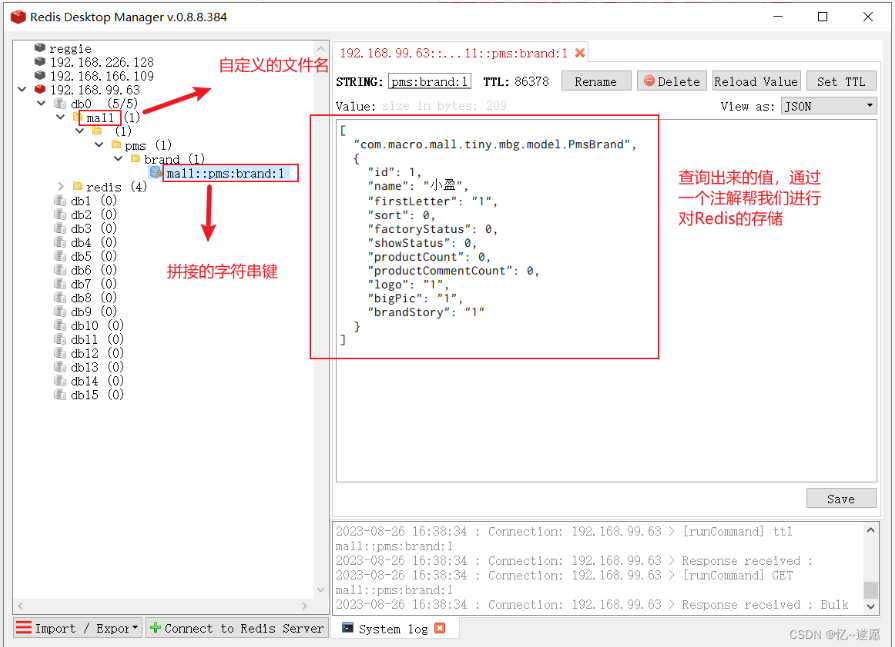Screen dimensions: 895x647
Task: Close the pms:brand:1 key tab
Action: coord(580,52)
